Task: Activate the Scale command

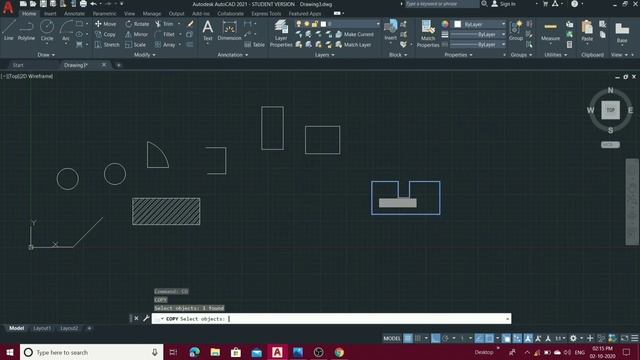Action: tap(136, 44)
